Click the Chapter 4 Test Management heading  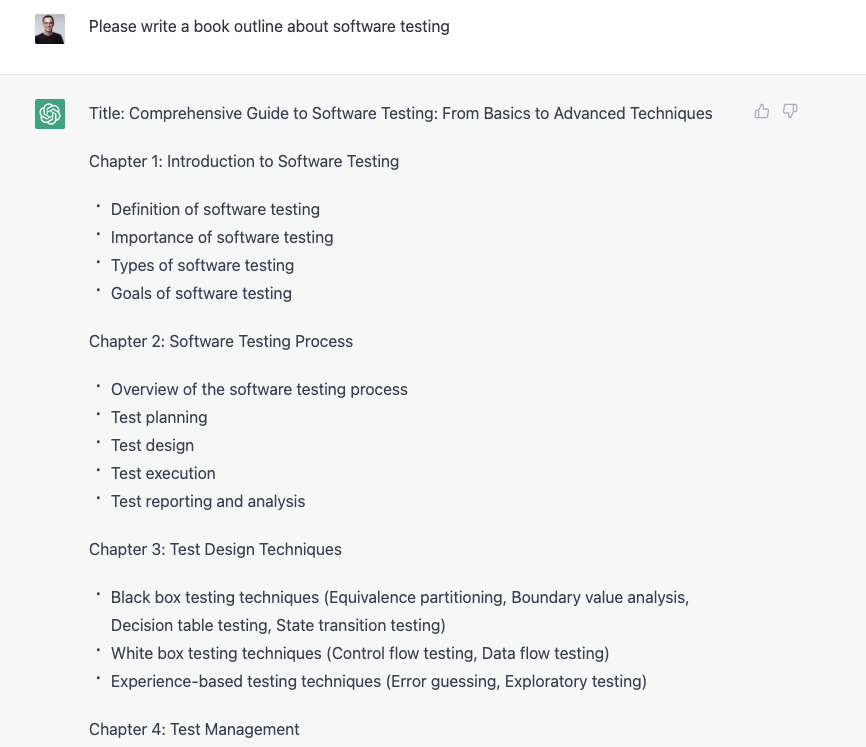point(194,730)
